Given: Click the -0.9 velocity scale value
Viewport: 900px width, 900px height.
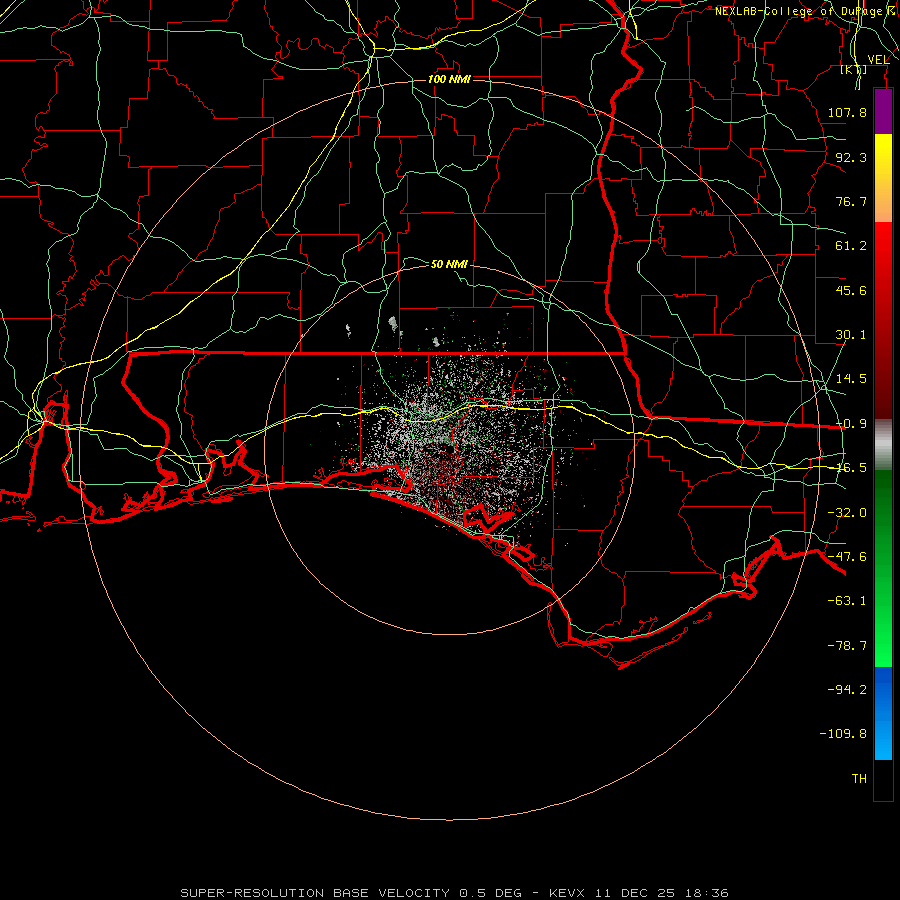Looking at the screenshot, I should pos(851,424).
